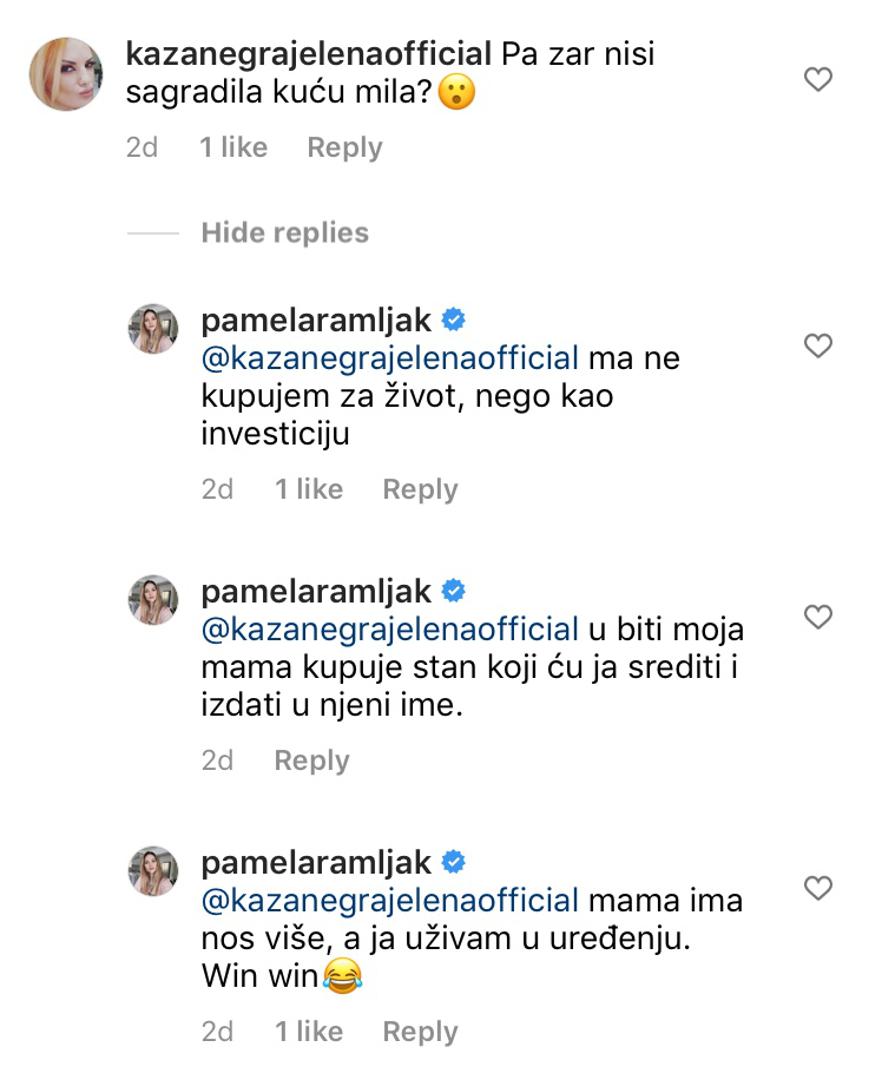Tap pamelaramljak avatar beside "mama kupuje stan" reply
The height and width of the screenshot is (1080, 882).
[153, 600]
